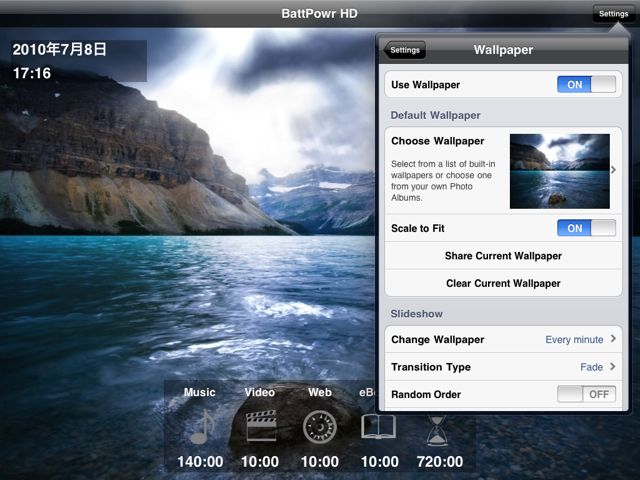The width and height of the screenshot is (640, 480).
Task: Click the Wallpaper panel title
Action: pos(503,50)
